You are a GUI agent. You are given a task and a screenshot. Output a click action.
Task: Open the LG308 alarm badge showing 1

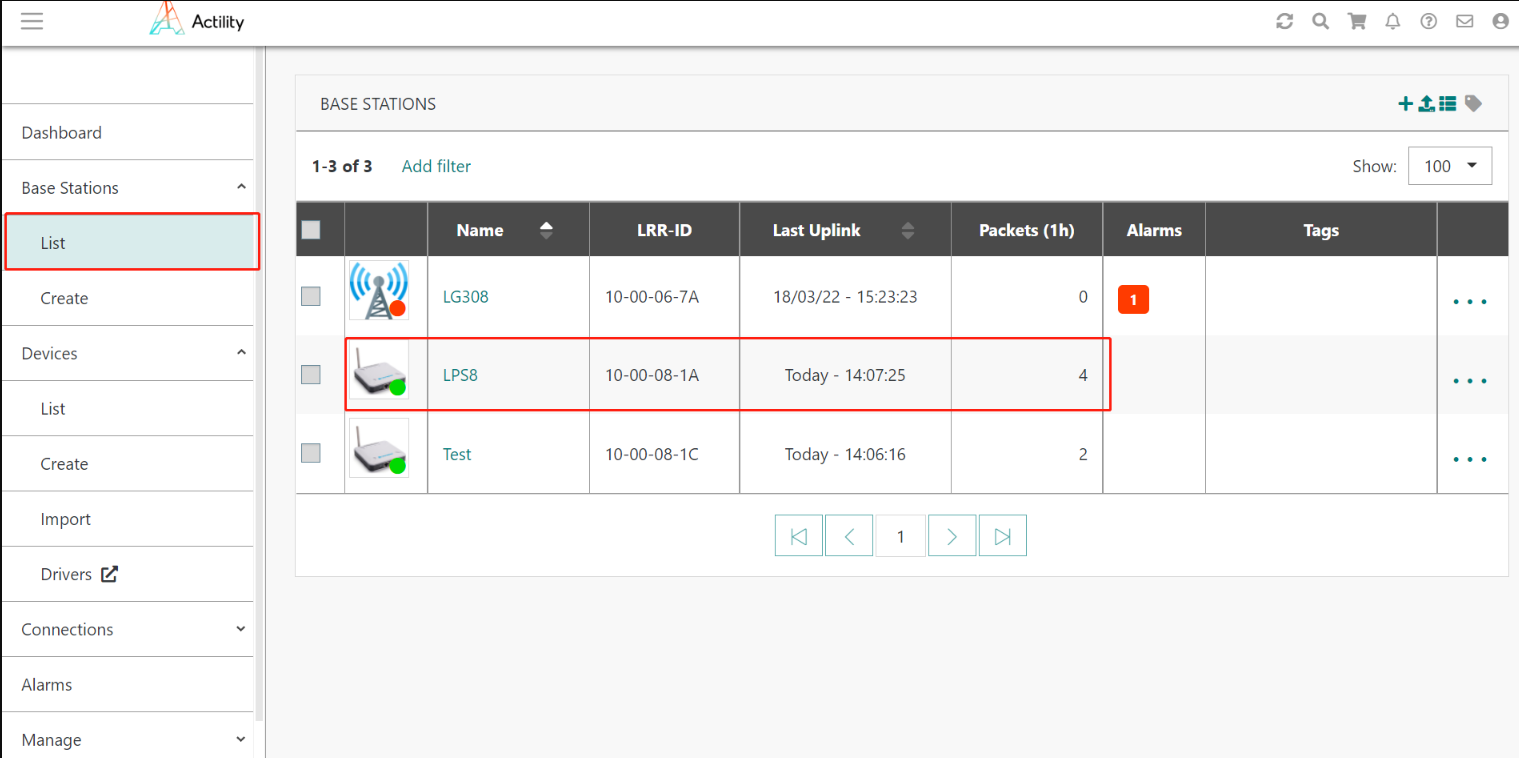[x=1133, y=299]
